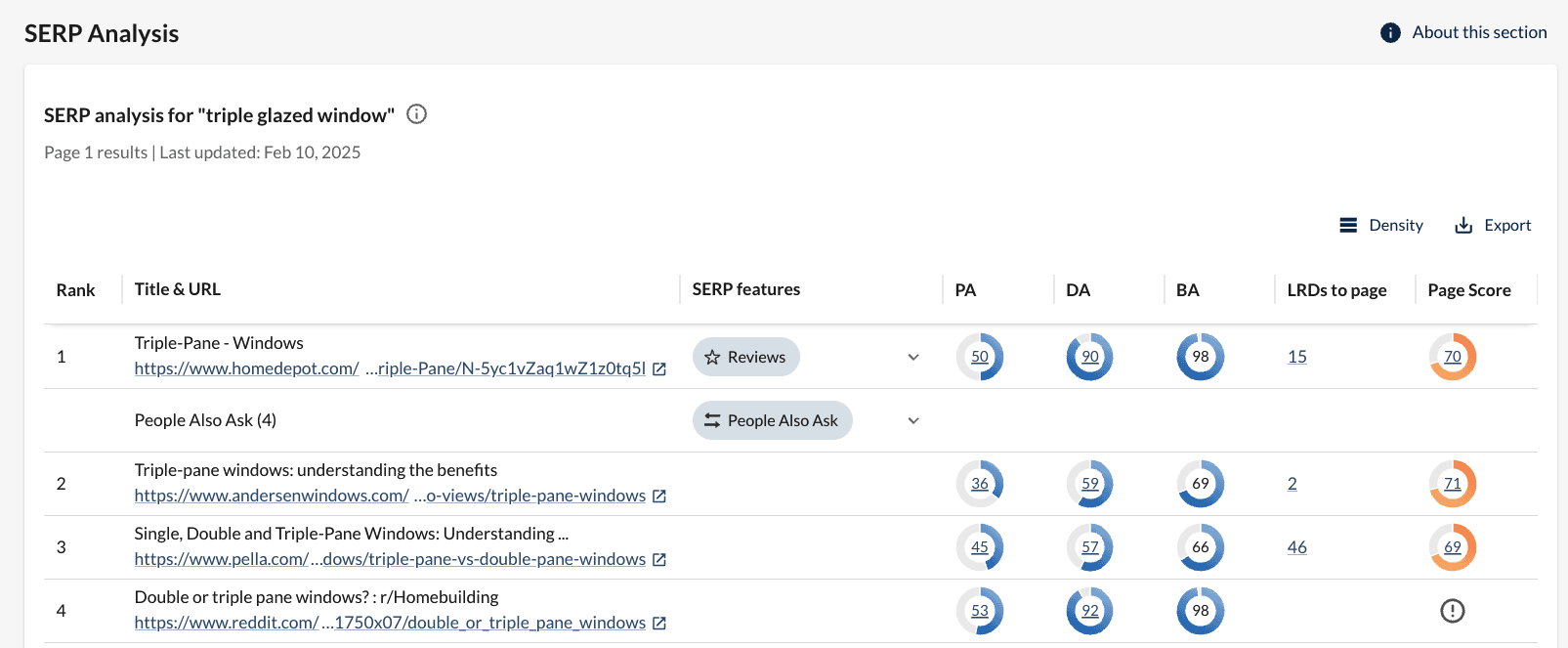Open pella.com result external link icon
1568x648 pixels.
click(659, 560)
